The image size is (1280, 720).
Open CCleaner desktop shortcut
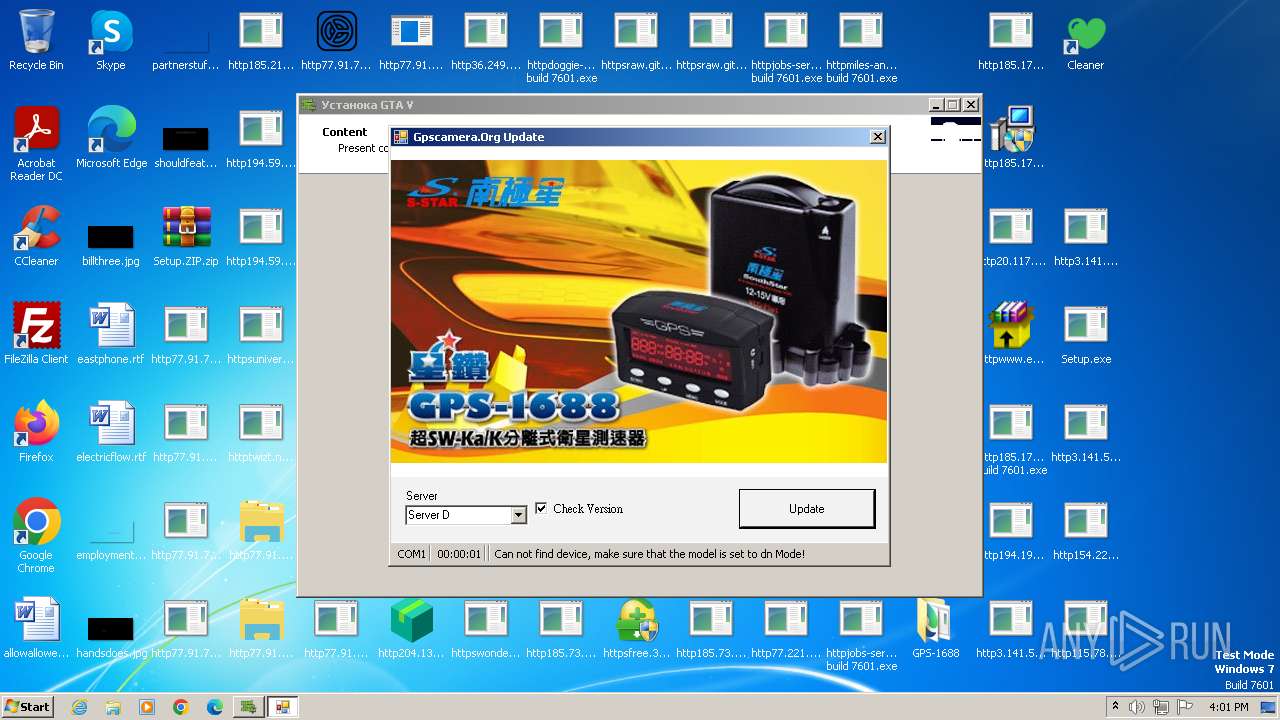[x=36, y=236]
